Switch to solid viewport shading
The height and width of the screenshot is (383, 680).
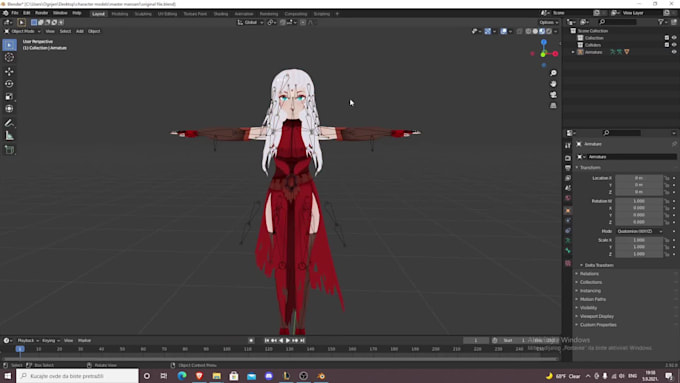pos(535,31)
